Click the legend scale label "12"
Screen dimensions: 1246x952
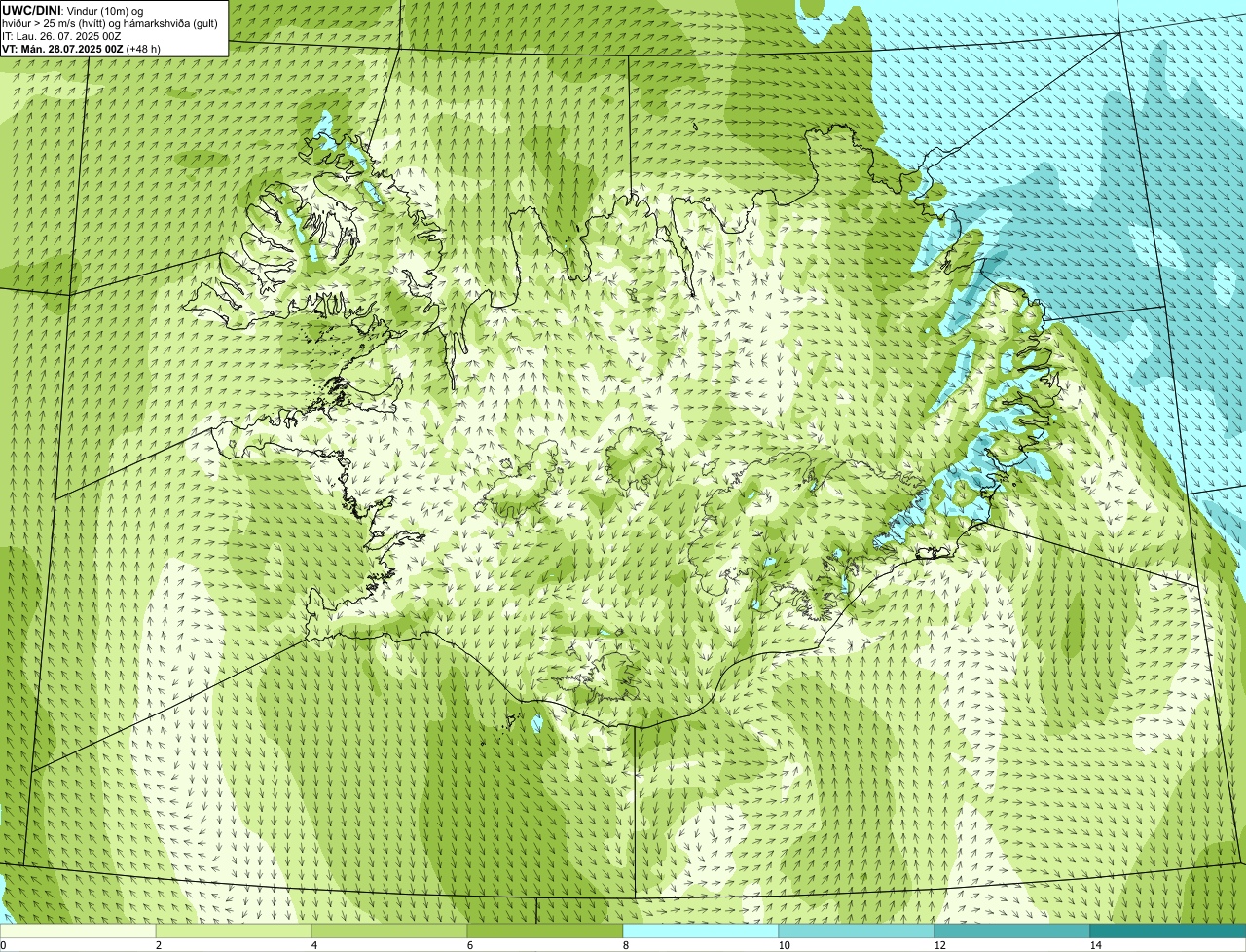[939, 945]
